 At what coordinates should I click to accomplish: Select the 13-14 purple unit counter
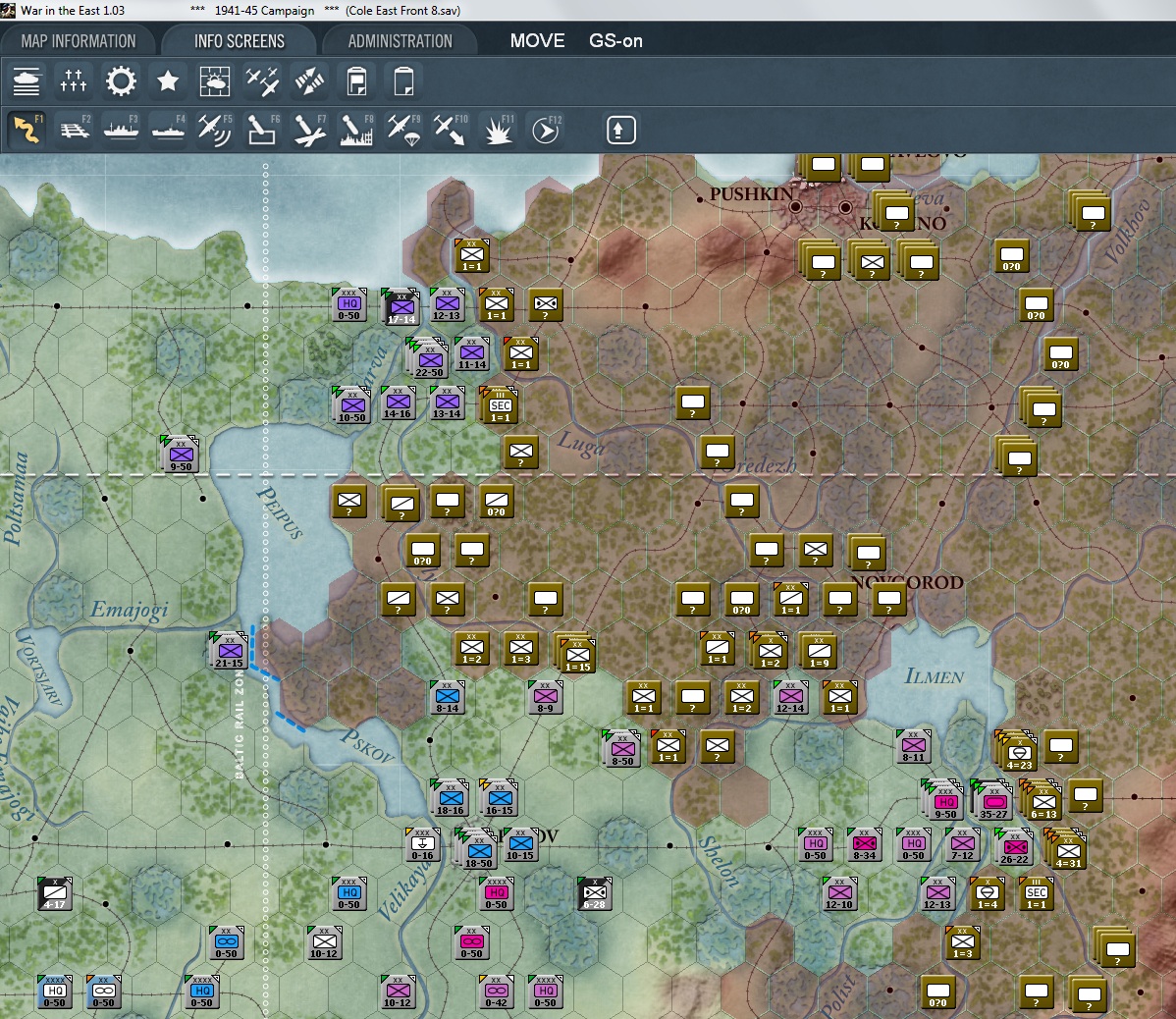[447, 402]
